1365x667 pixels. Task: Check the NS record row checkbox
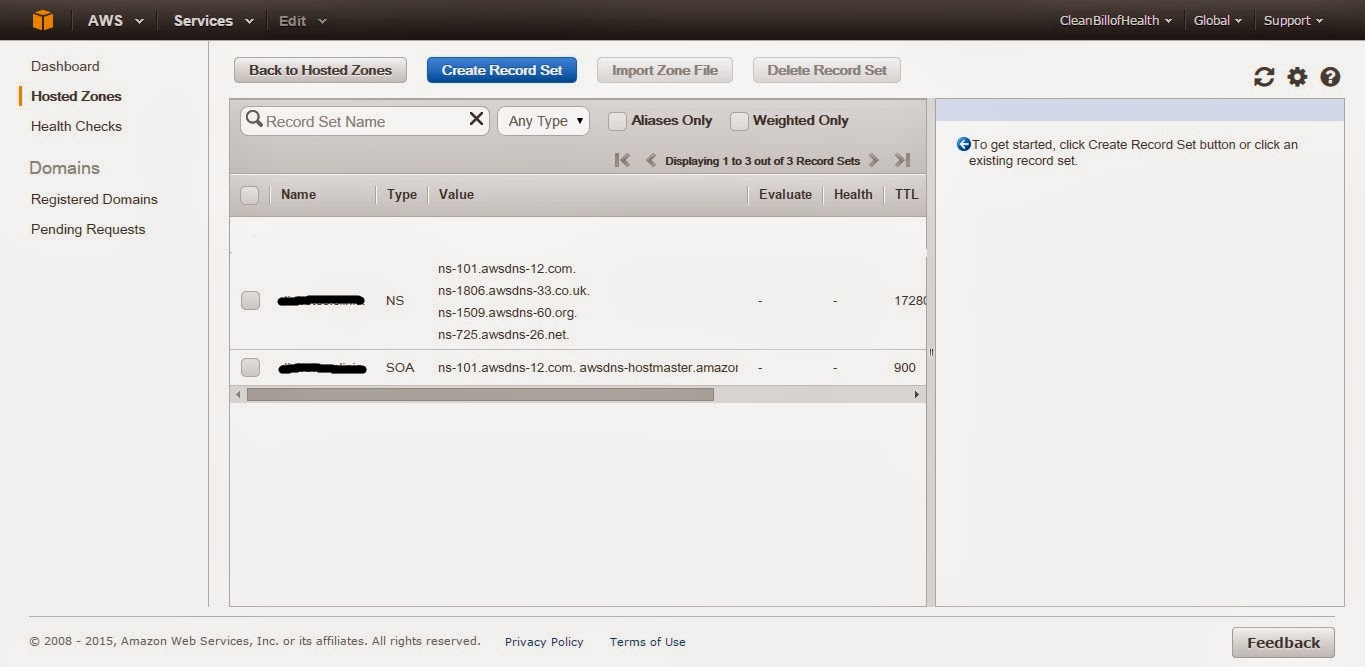pos(250,300)
